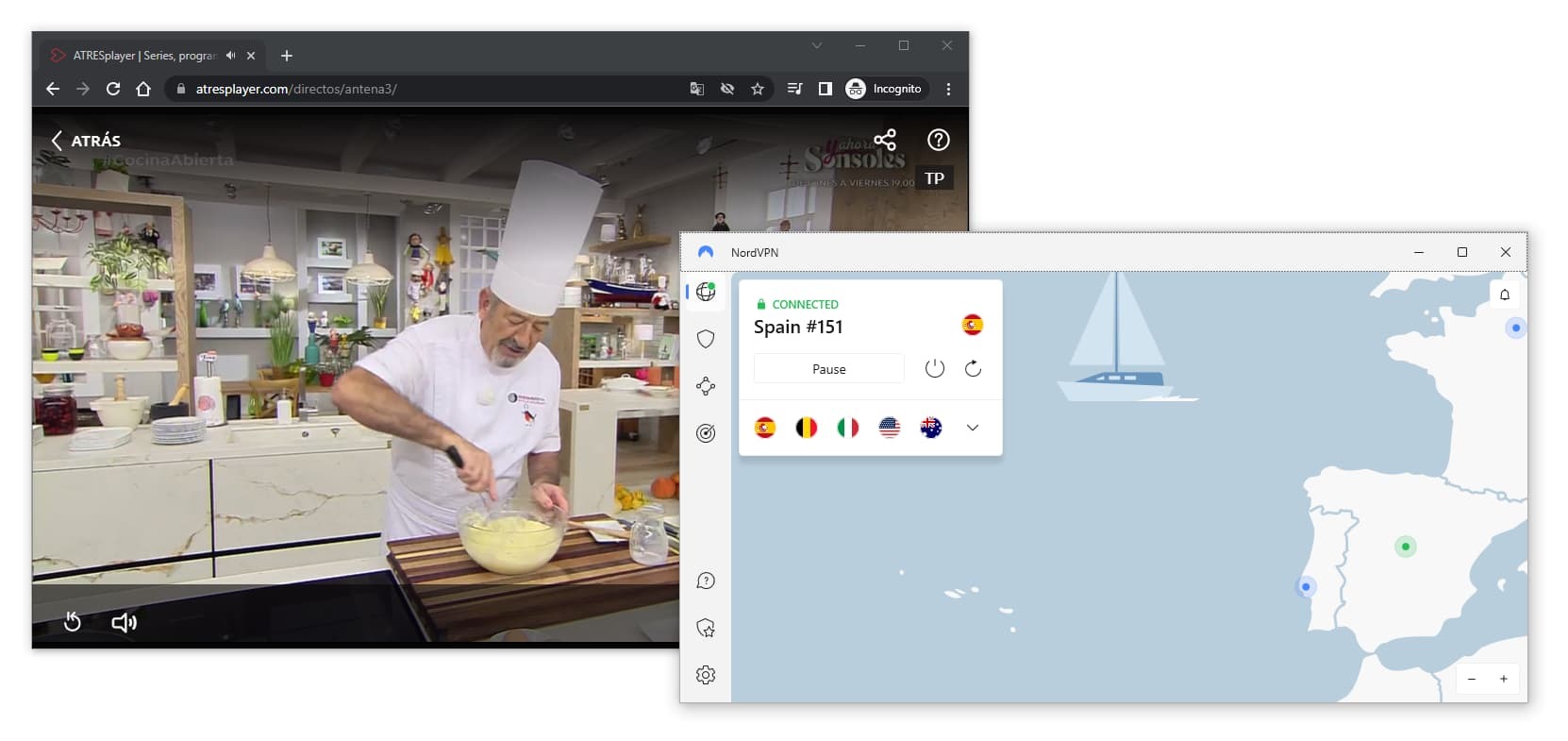Open NordVPN Meshnet icon
This screenshot has height=741, width=1568.
point(706,386)
